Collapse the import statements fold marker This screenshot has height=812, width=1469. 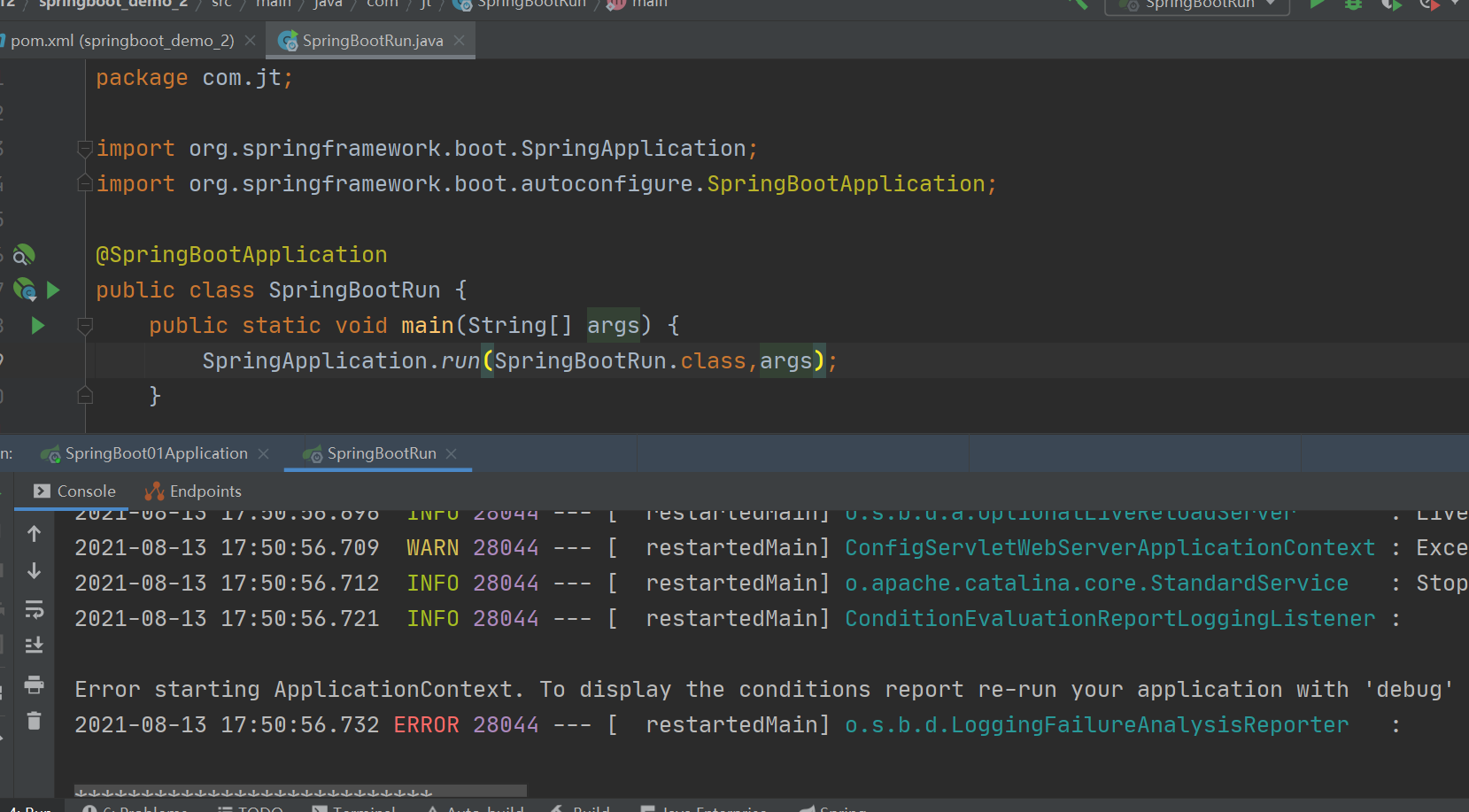(85, 149)
